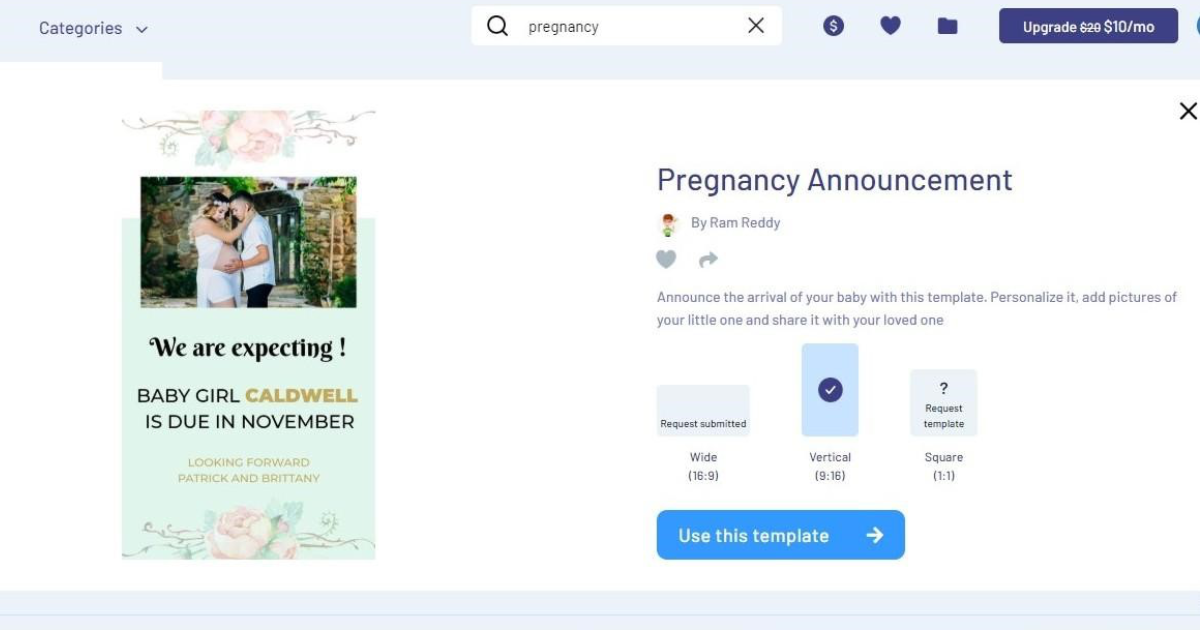Image resolution: width=1200 pixels, height=630 pixels.
Task: Open the dollar coin credits icon
Action: point(834,26)
